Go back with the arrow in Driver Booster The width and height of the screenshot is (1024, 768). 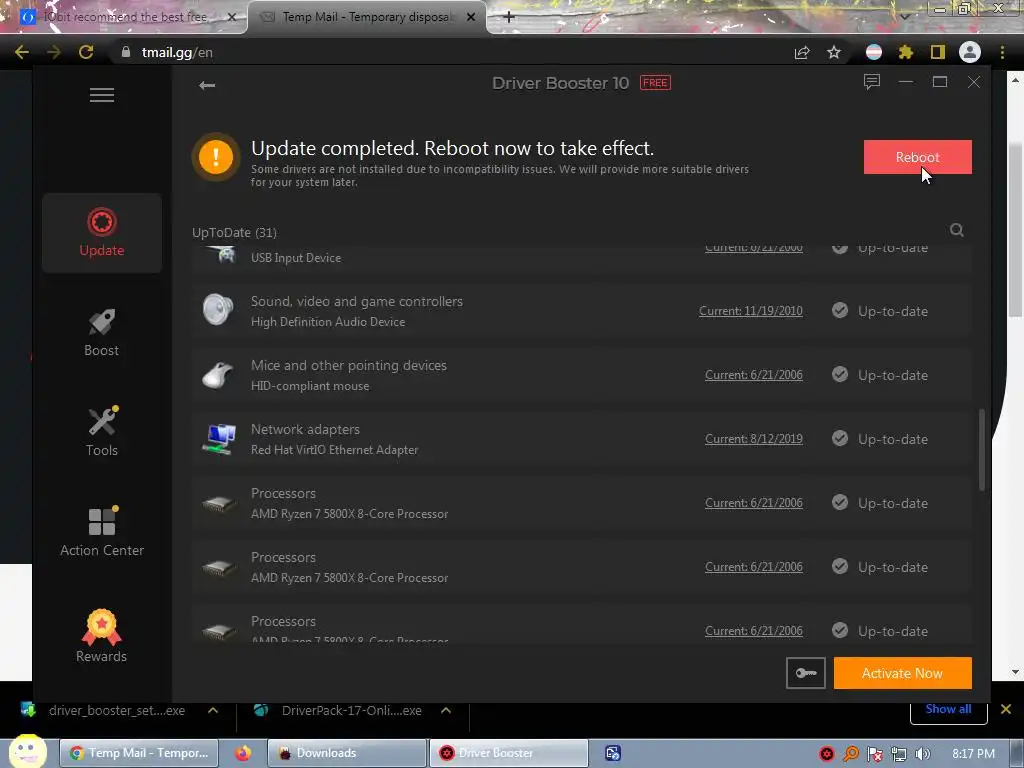[207, 85]
